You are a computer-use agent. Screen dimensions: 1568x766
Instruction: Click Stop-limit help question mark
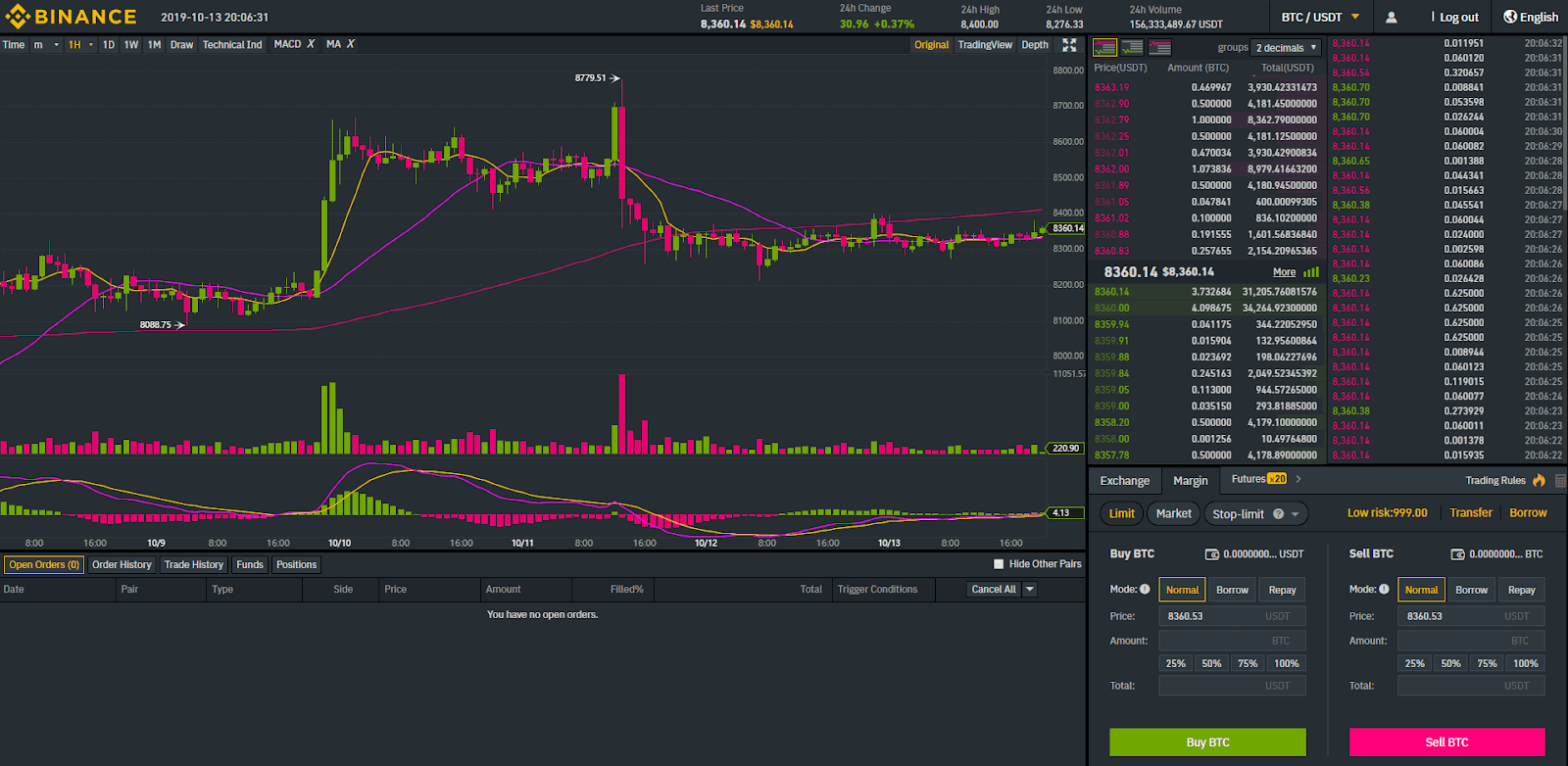pyautogui.click(x=1278, y=514)
